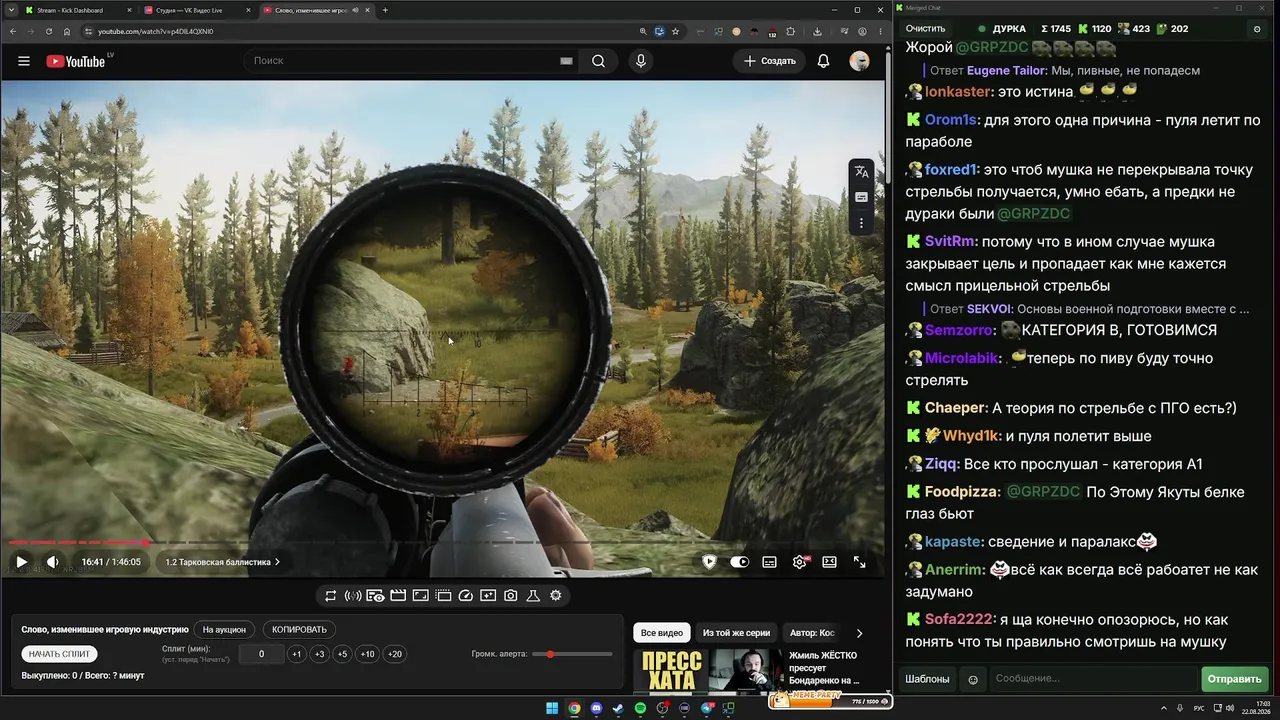1280x720 pixels.
Task: Click the translate icon on video overlay
Action: (x=861, y=172)
